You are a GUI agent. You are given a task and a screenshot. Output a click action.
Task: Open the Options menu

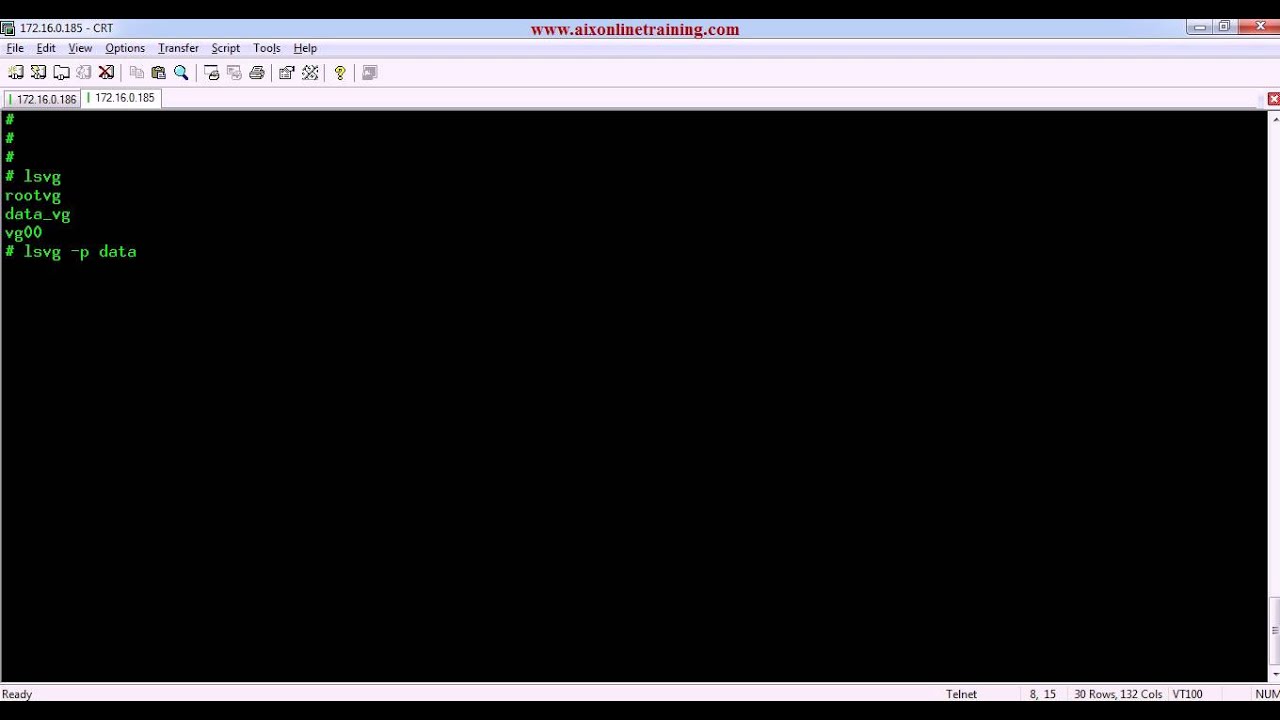tap(125, 48)
